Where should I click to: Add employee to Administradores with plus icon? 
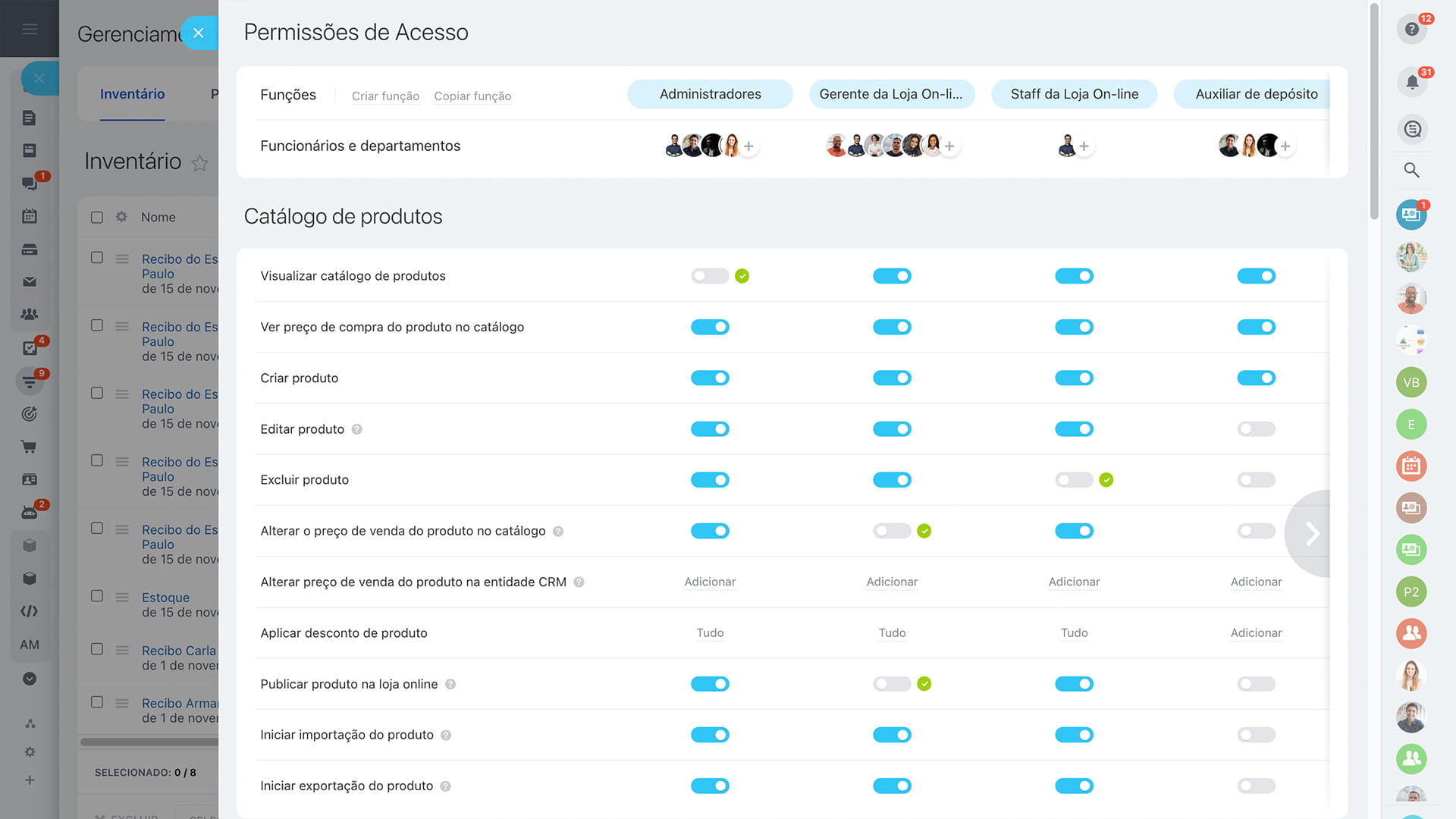pos(748,146)
